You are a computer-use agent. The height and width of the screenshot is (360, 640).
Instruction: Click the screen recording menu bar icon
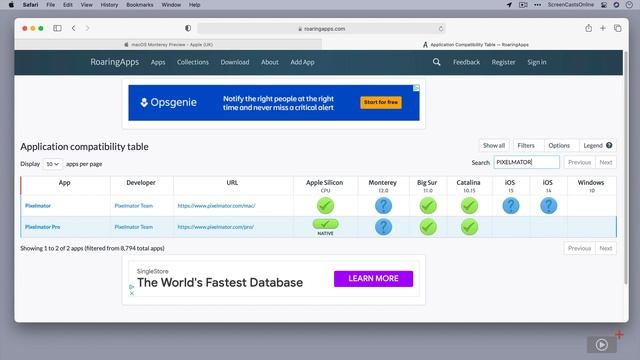(523, 5)
